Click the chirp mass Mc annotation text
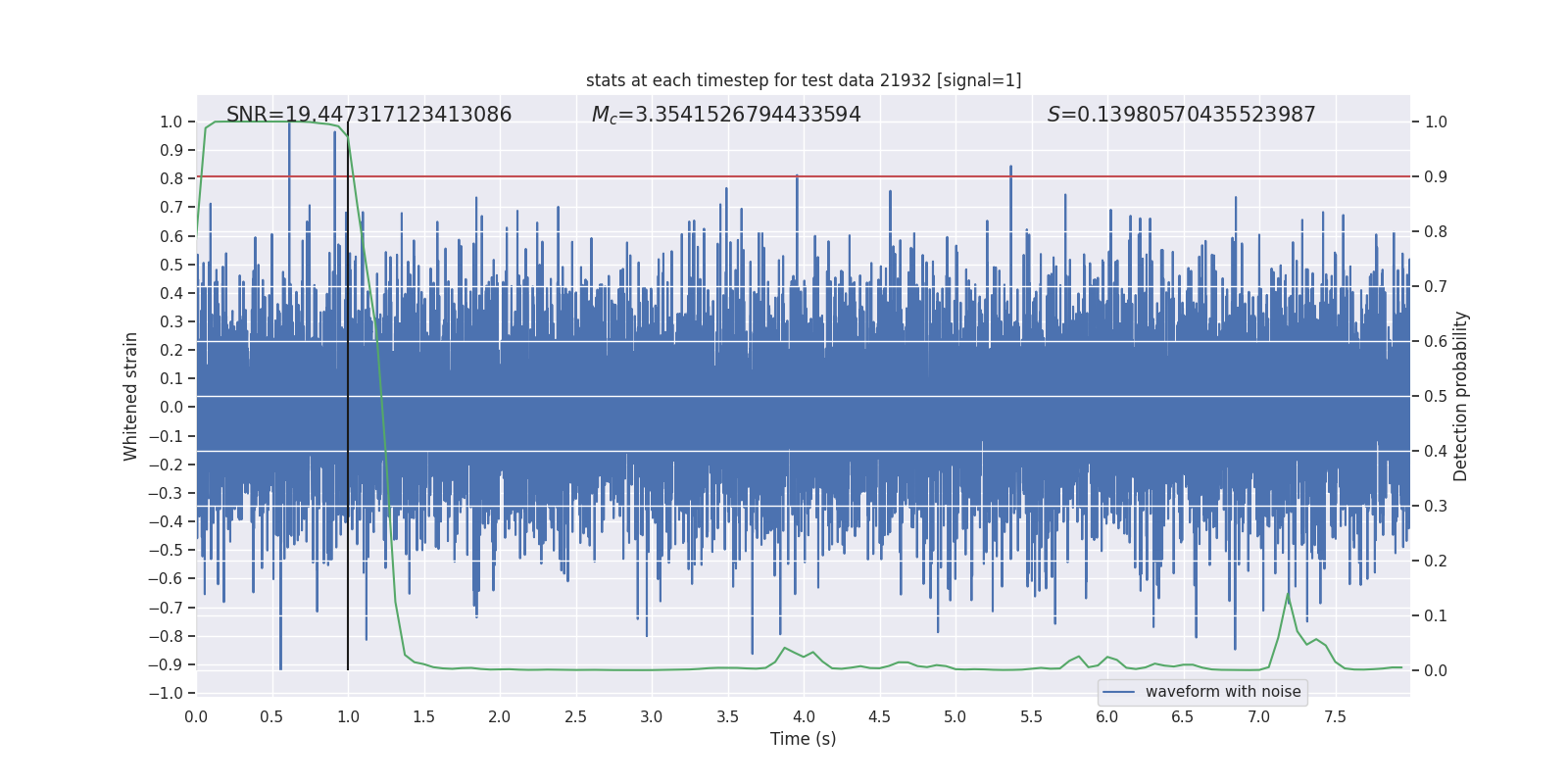 click(x=725, y=115)
